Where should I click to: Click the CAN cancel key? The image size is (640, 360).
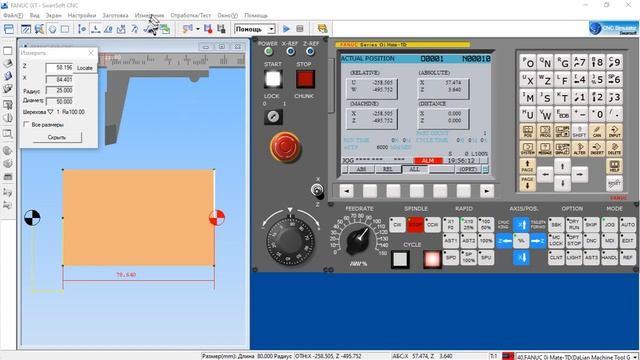tap(597, 131)
